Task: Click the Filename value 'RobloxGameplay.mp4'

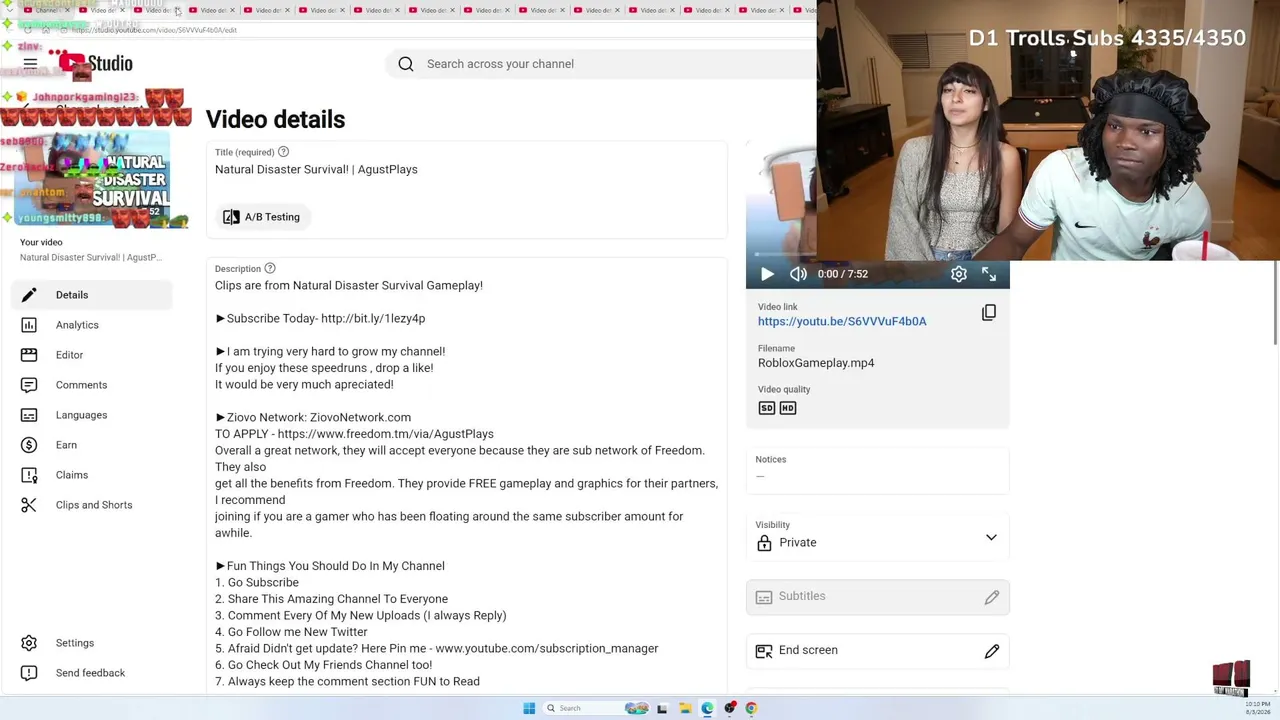Action: [816, 363]
